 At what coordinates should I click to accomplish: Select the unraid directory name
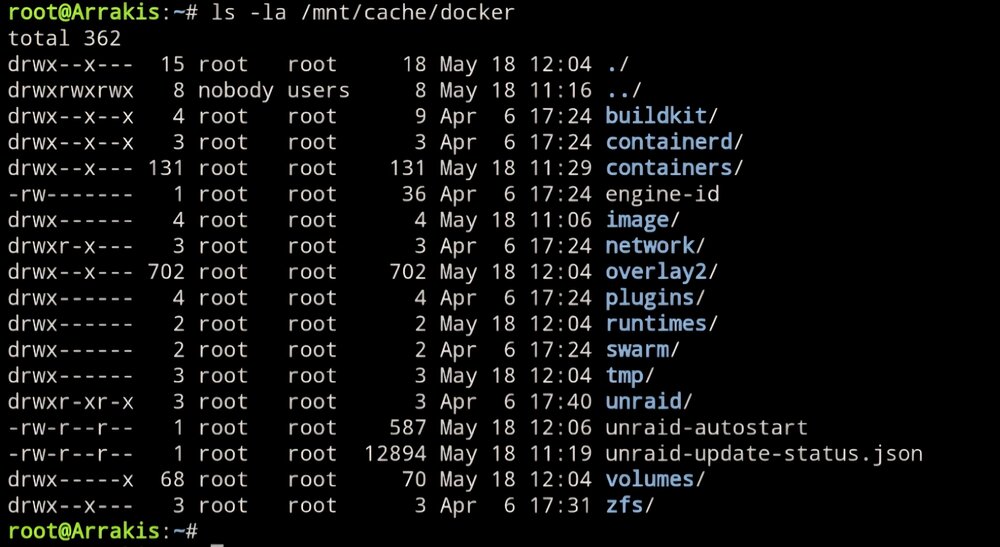pyautogui.click(x=643, y=402)
